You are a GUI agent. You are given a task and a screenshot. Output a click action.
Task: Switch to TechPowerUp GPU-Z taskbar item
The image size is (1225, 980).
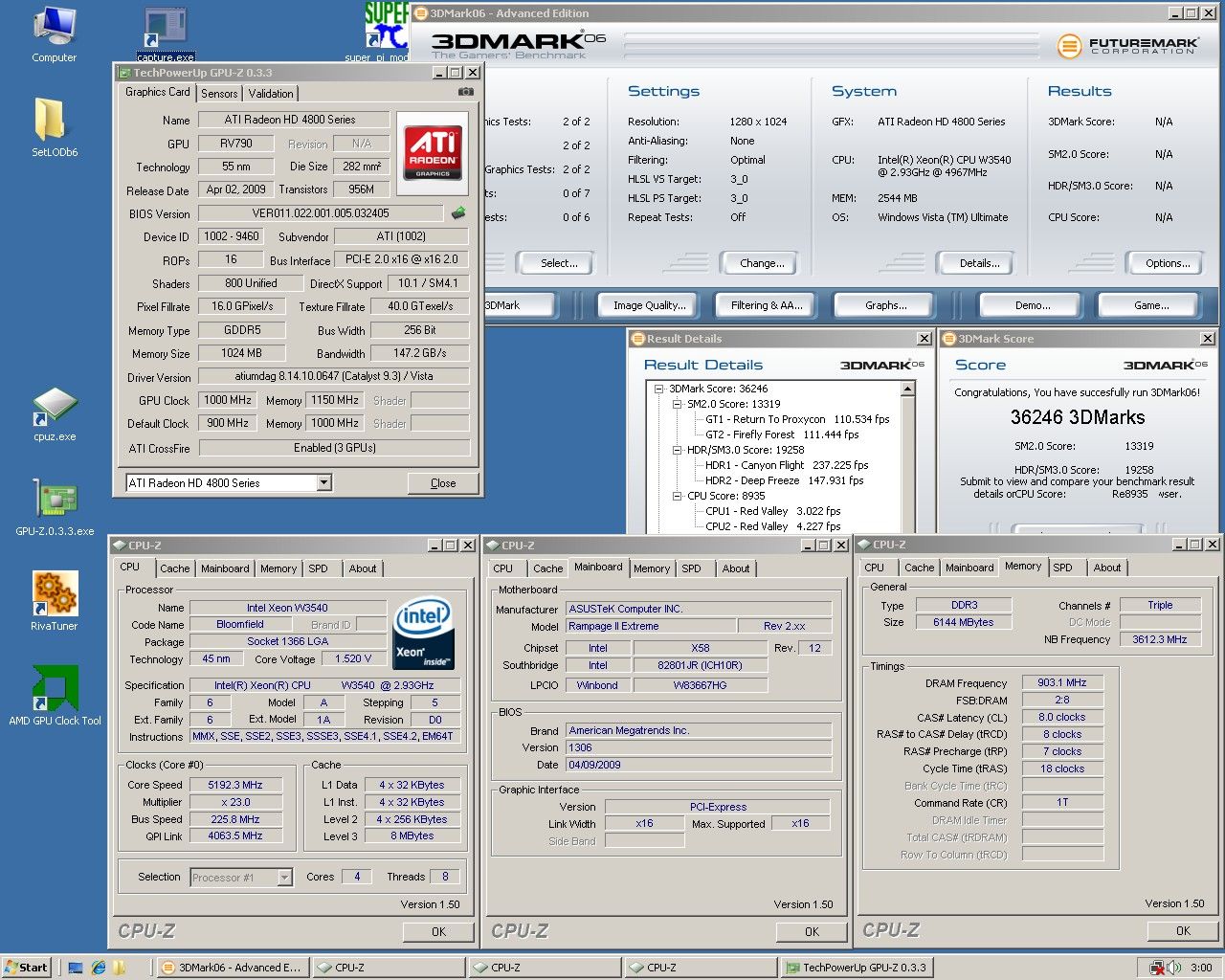856,968
